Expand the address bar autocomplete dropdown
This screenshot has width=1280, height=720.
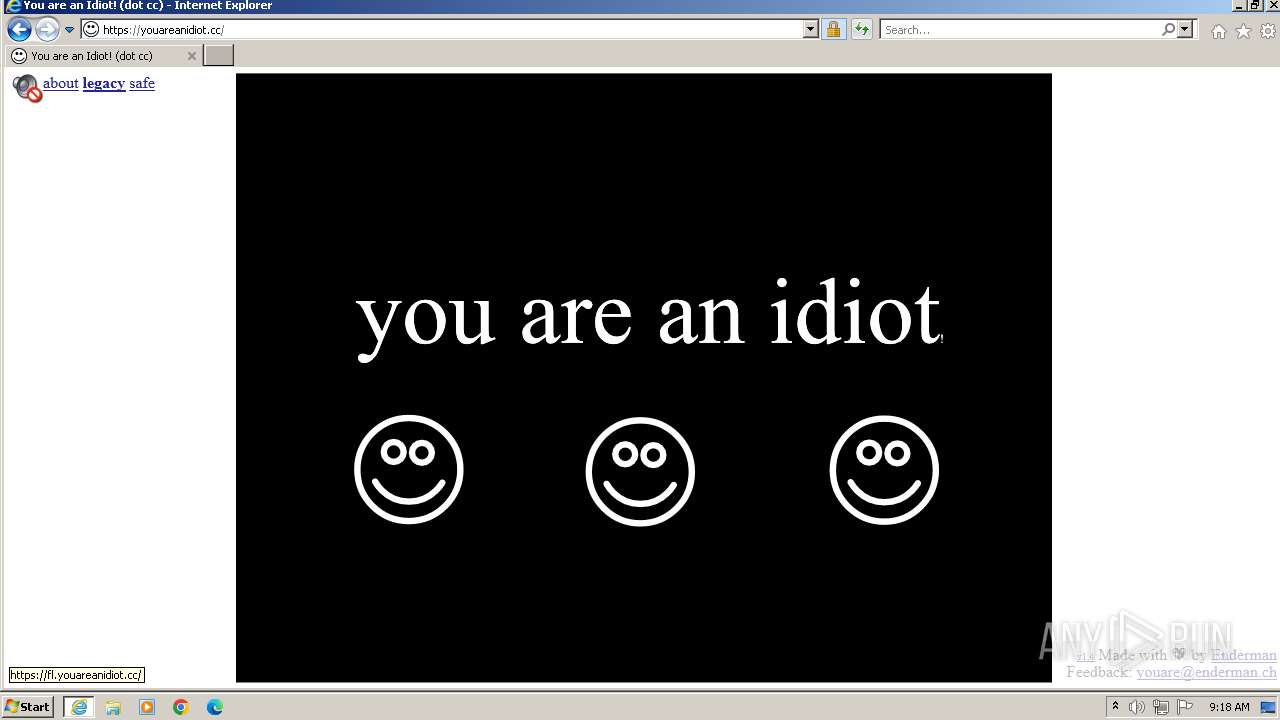coord(811,30)
